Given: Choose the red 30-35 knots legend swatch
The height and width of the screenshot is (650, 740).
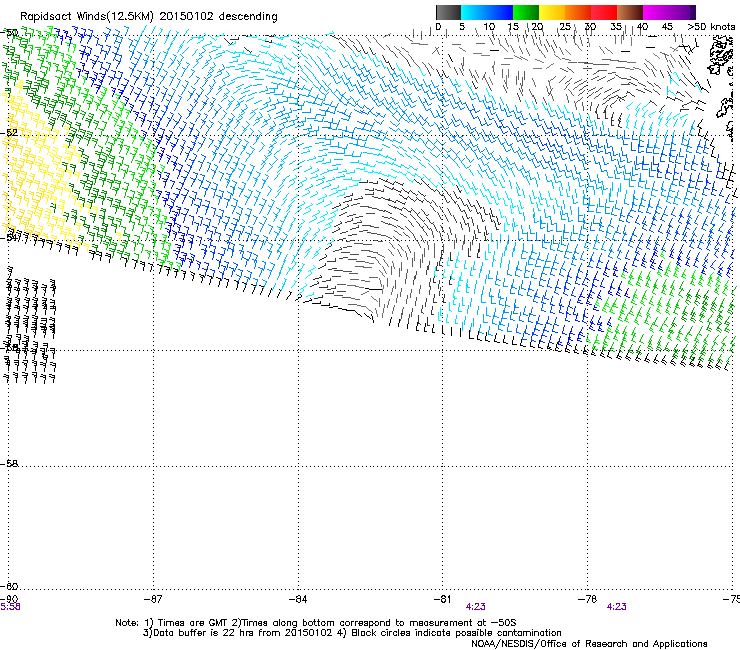Looking at the screenshot, I should [x=604, y=12].
